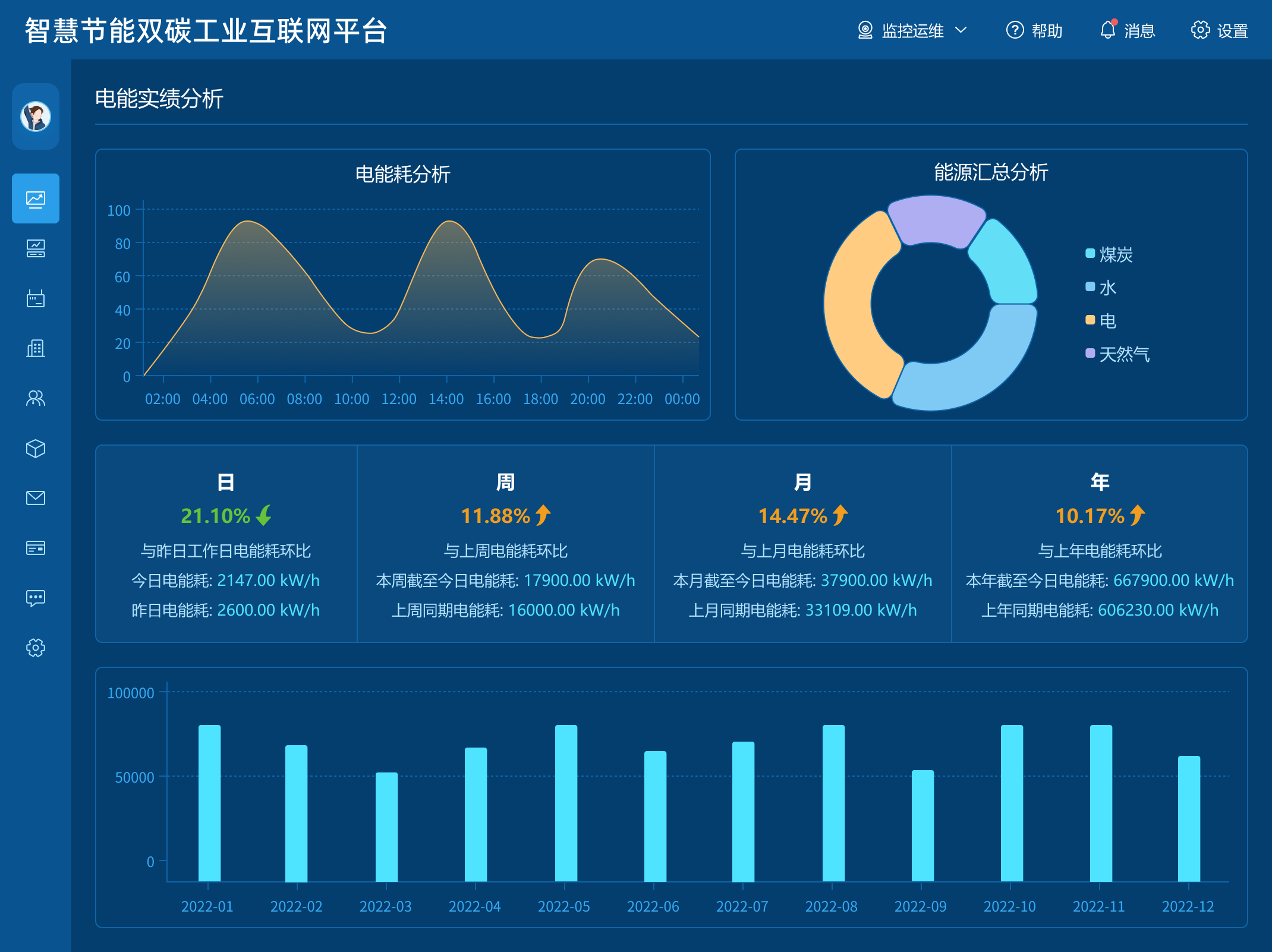The width and height of the screenshot is (1272, 952).
Task: Open the bell notification icon with red badge
Action: click(1107, 30)
